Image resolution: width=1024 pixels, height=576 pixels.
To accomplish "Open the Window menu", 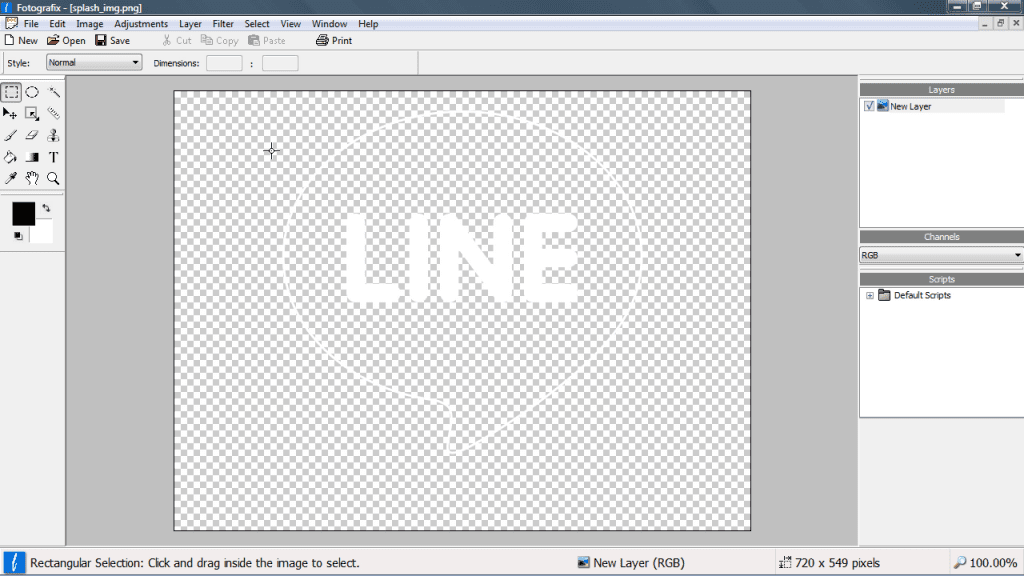I will (329, 24).
